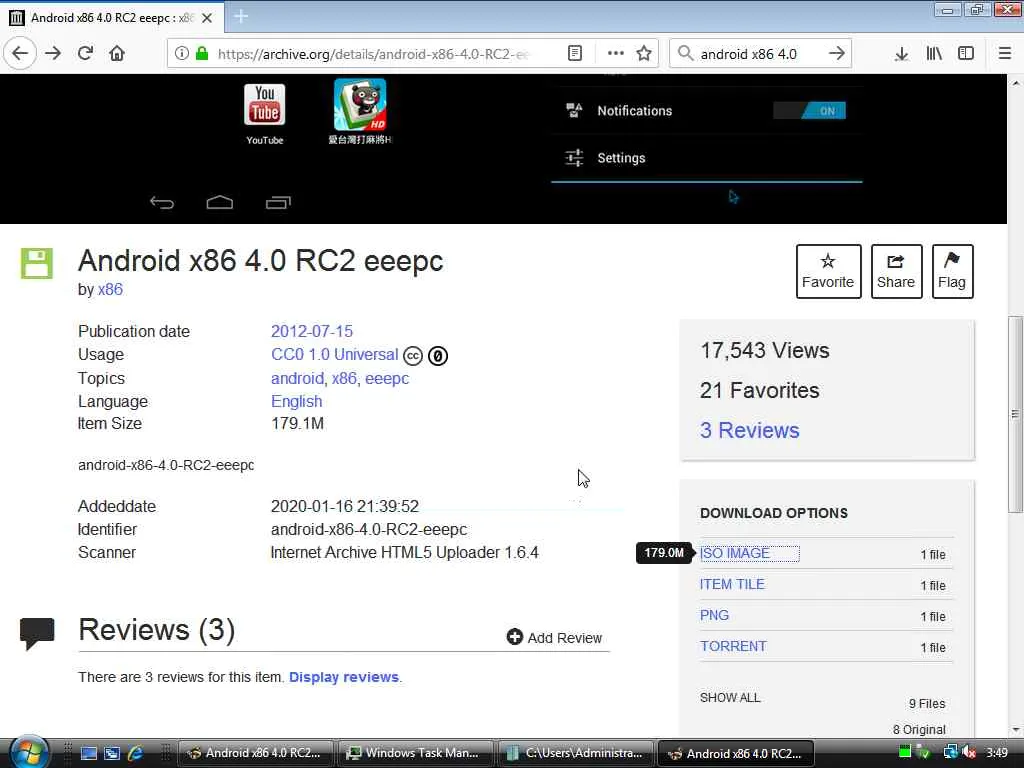Click the Creative Commons CC icon
The image size is (1024, 768).
413,356
